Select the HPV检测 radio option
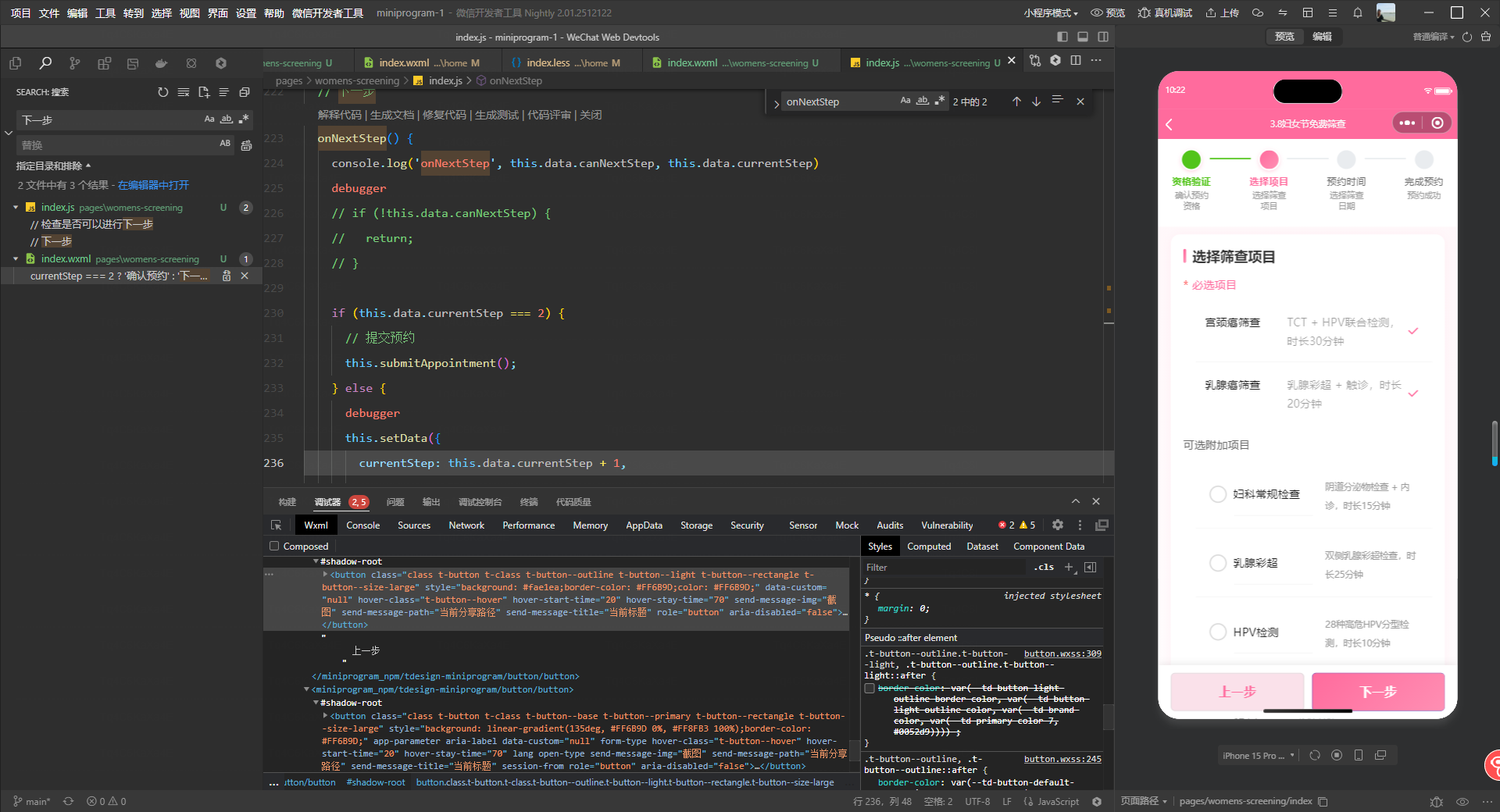The width and height of the screenshot is (1500, 812). pos(1217,632)
